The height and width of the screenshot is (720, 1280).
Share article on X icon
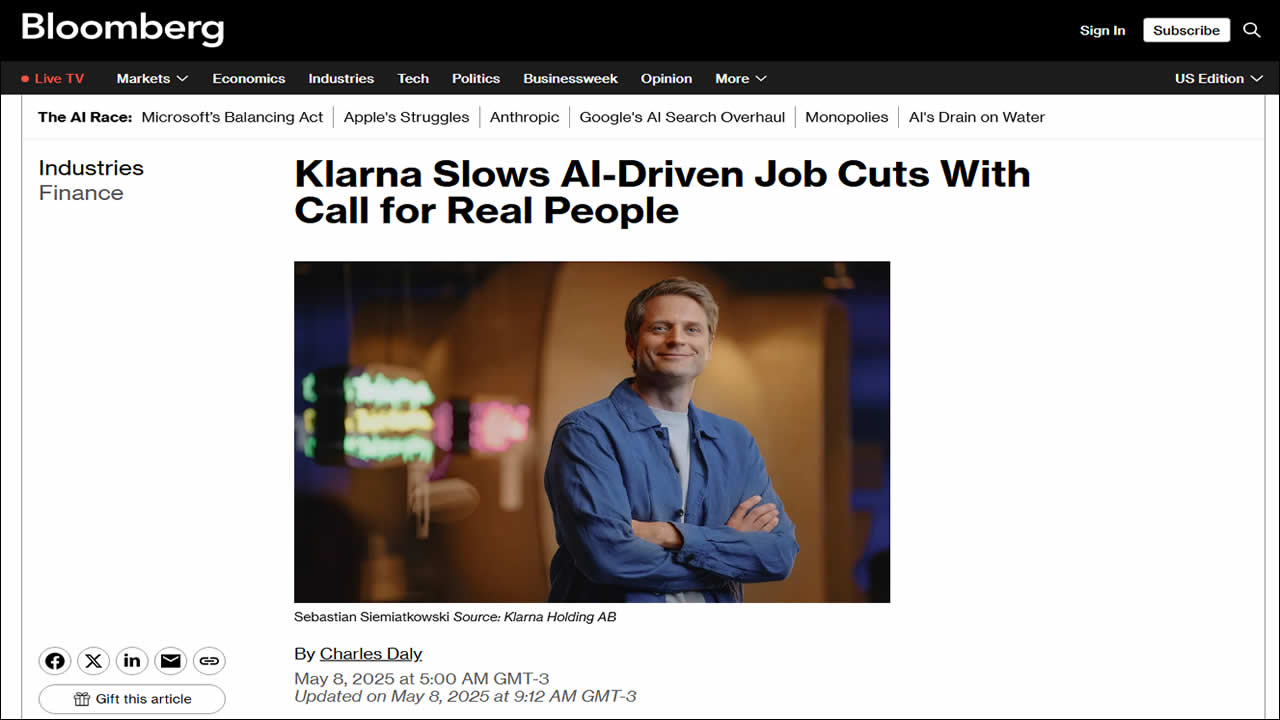pyautogui.click(x=94, y=661)
